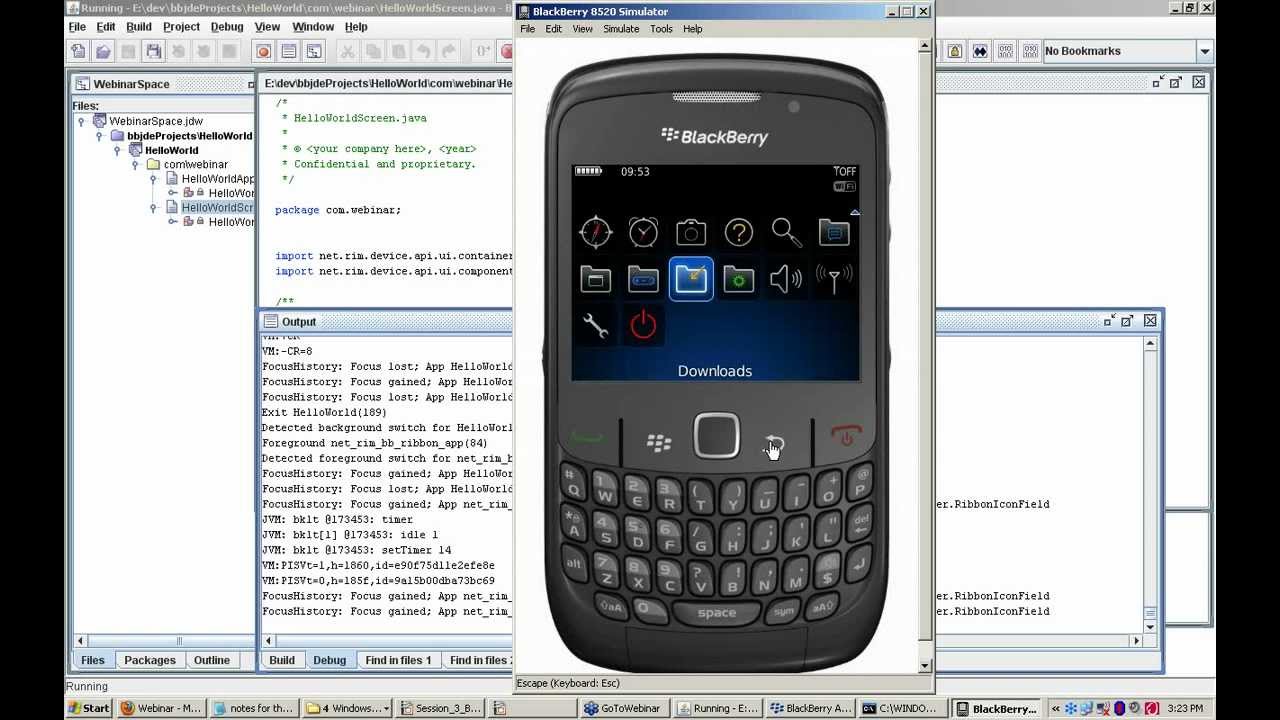
Task: Open the Search magnifier icon on the phone
Action: (x=786, y=233)
